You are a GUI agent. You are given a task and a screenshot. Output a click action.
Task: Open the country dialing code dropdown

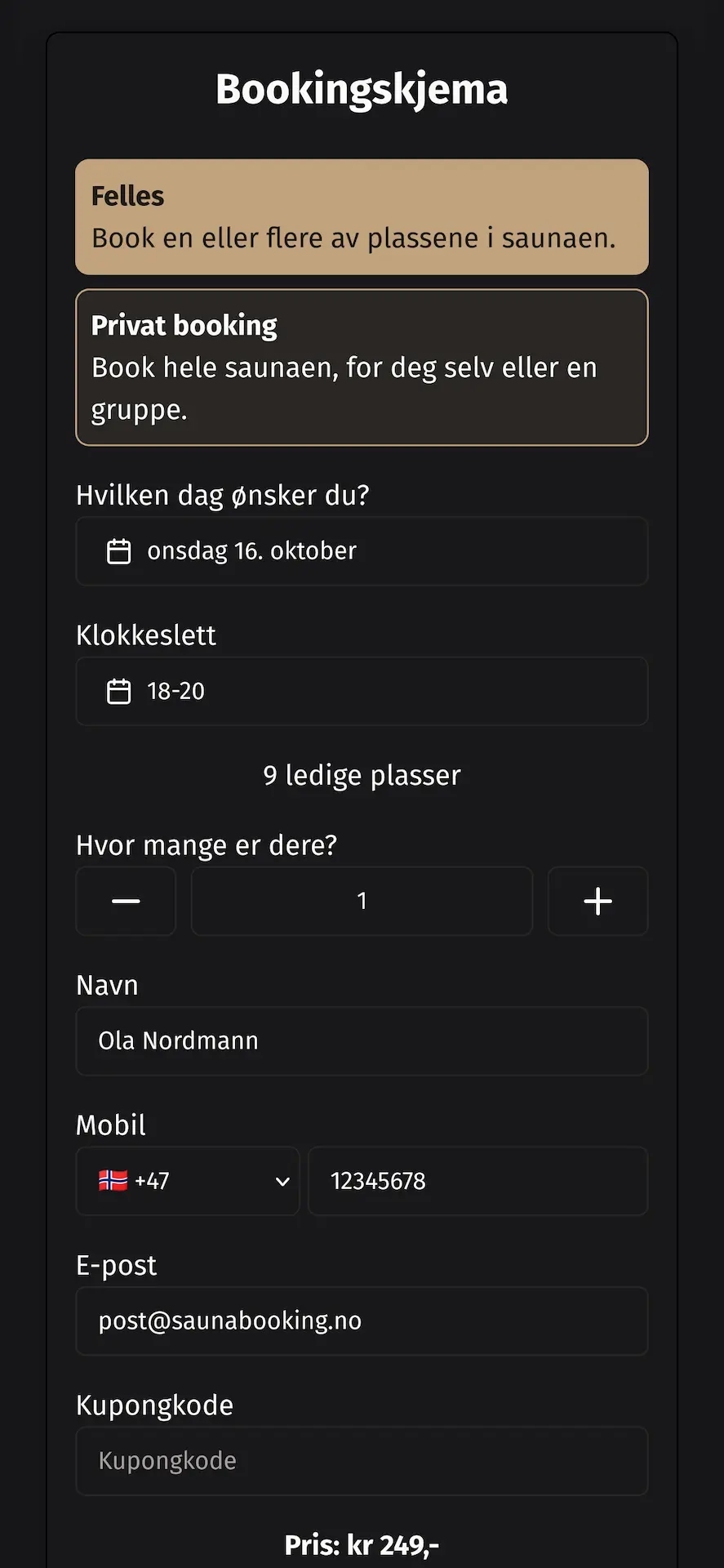point(188,1181)
